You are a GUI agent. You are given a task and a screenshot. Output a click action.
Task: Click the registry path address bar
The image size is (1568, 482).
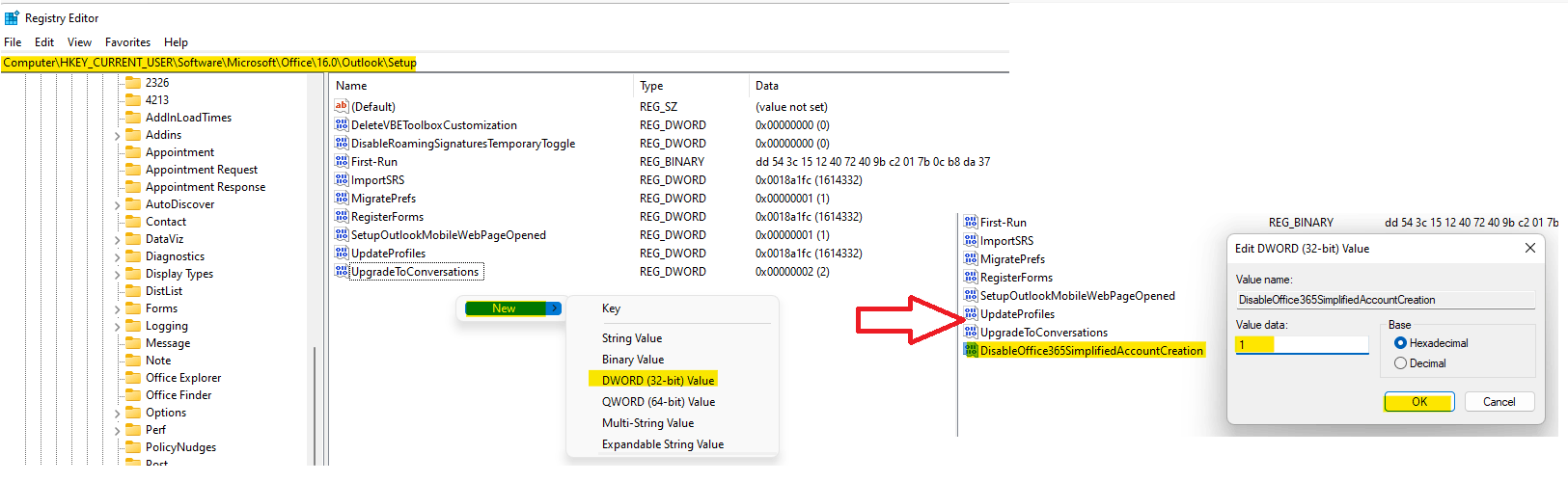[x=505, y=63]
